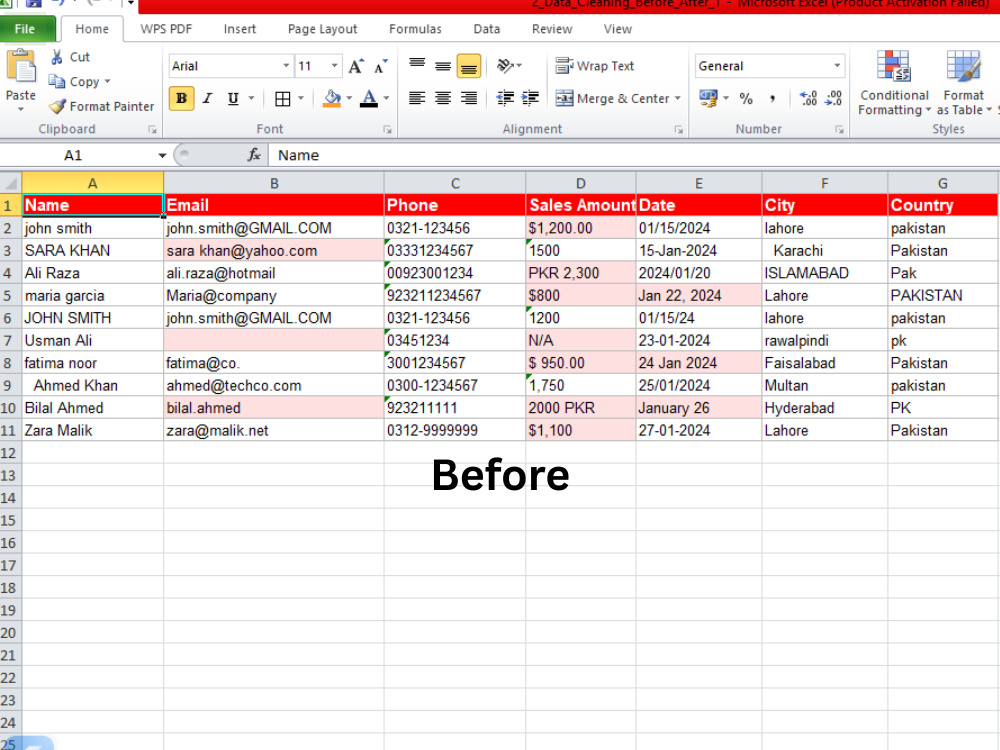Image resolution: width=1000 pixels, height=750 pixels.
Task: Open font color dropdown arrow
Action: (386, 98)
